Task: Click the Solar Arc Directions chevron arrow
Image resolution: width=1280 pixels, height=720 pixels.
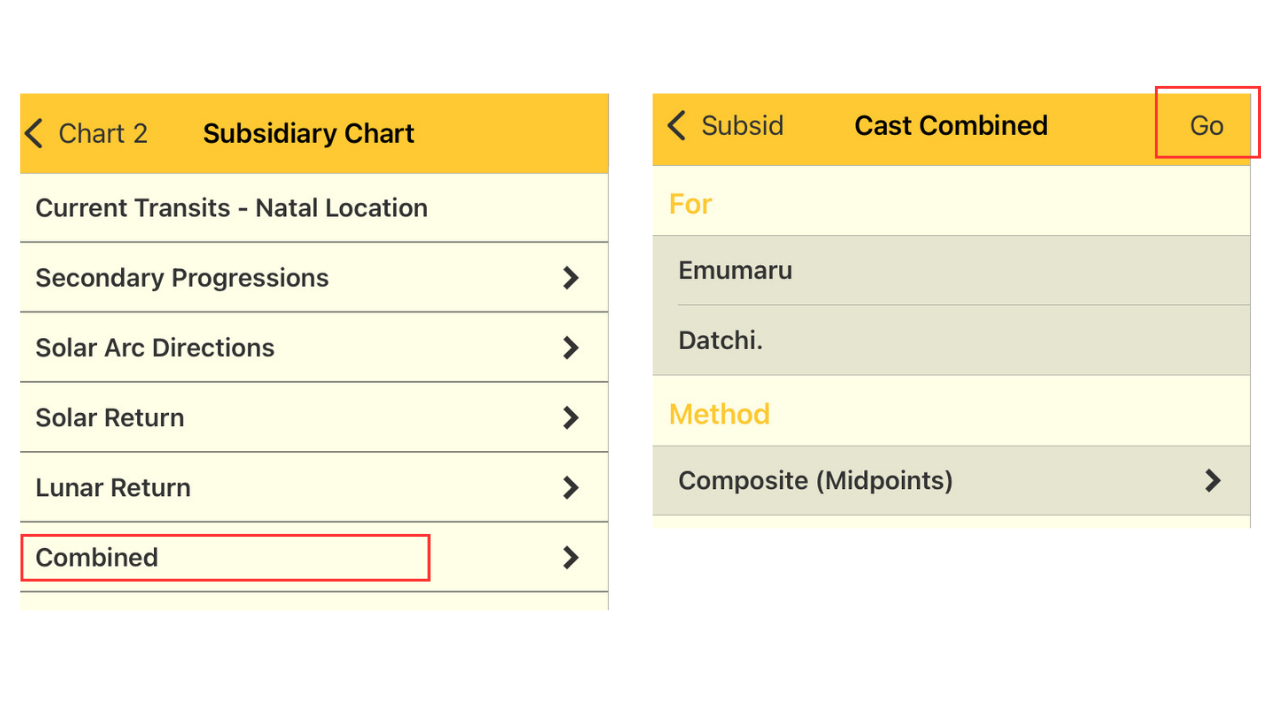Action: click(571, 348)
